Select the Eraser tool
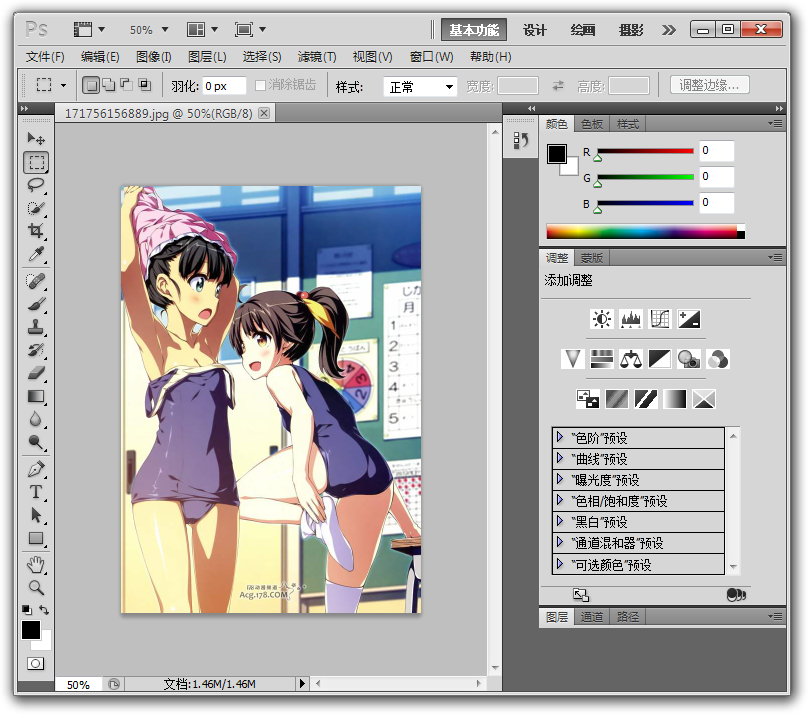The image size is (809, 715). [36, 373]
